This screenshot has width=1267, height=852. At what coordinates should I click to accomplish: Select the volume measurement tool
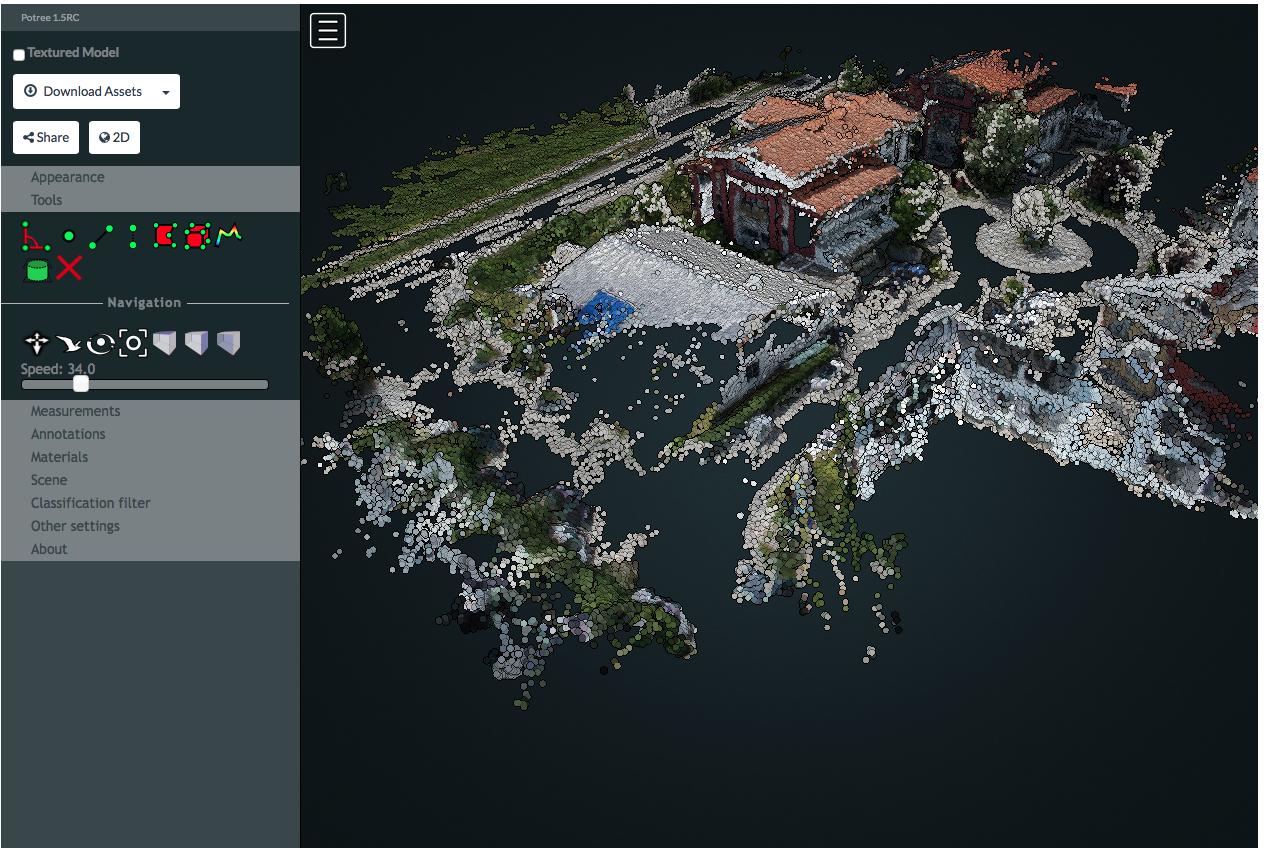pyautogui.click(x=197, y=235)
